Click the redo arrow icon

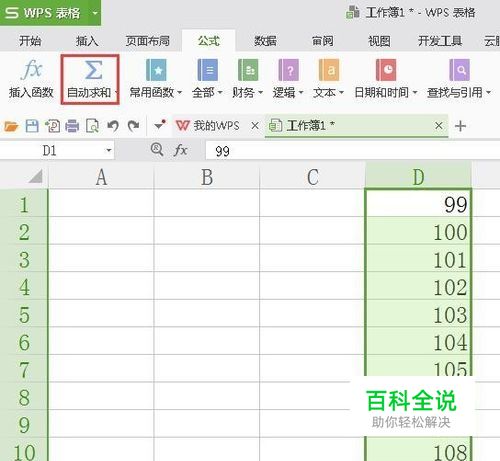click(x=134, y=126)
